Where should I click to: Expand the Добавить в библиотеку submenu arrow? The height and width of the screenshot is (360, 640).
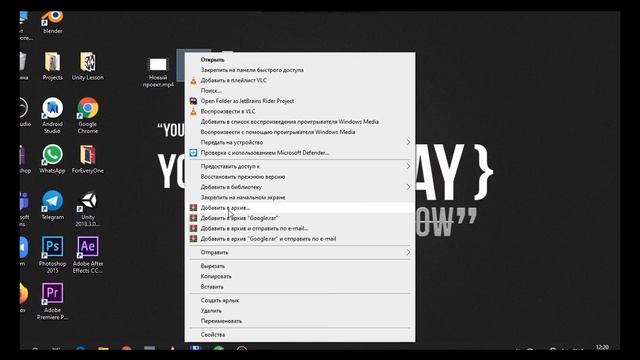tap(408, 187)
